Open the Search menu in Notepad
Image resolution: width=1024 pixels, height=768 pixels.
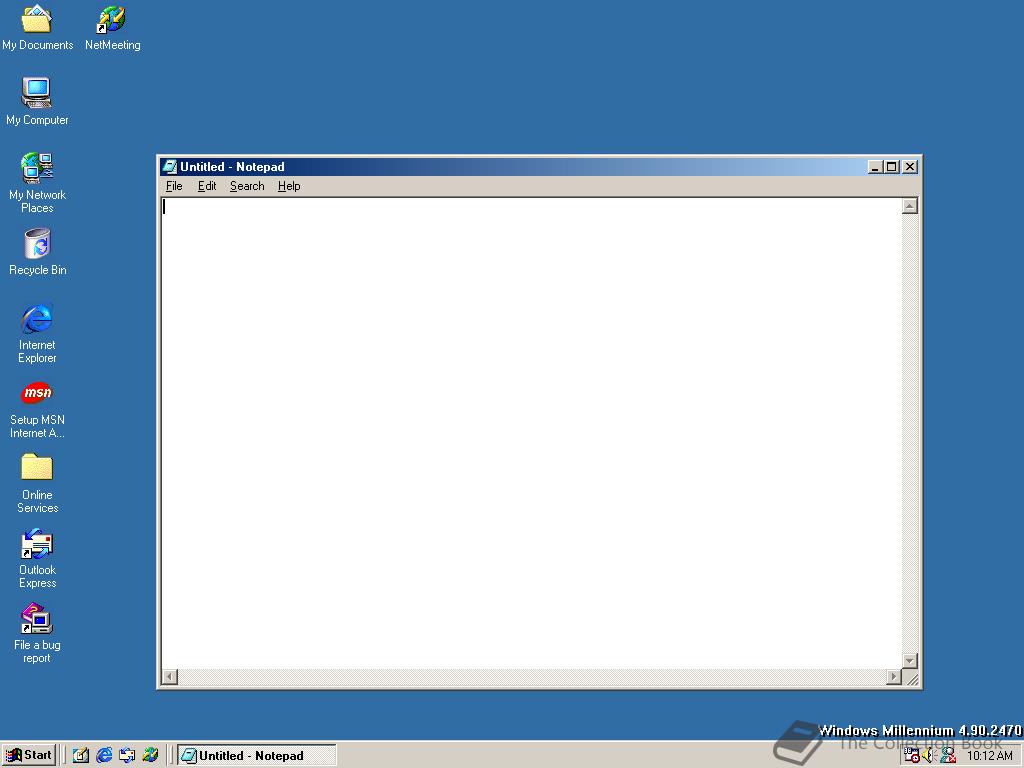(247, 186)
